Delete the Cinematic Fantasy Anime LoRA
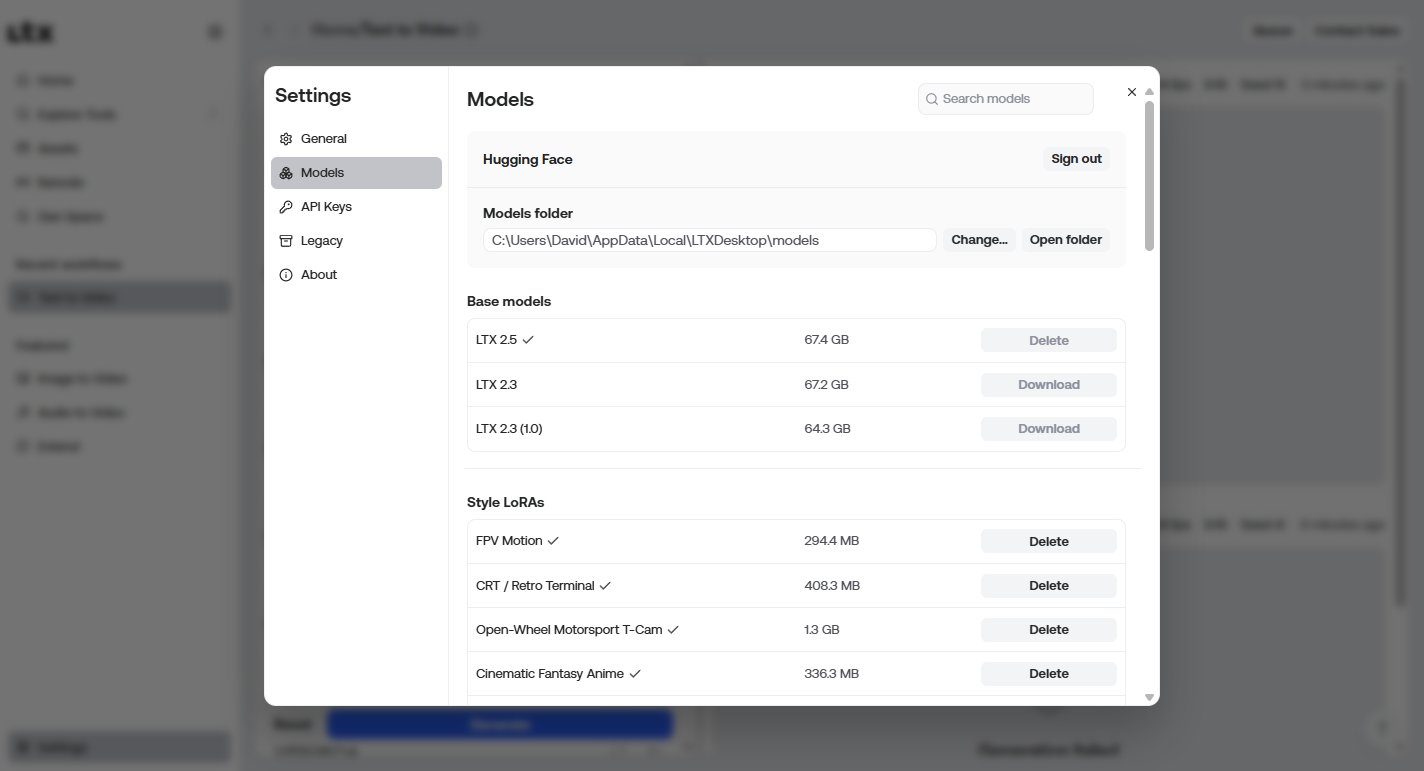 tap(1049, 674)
